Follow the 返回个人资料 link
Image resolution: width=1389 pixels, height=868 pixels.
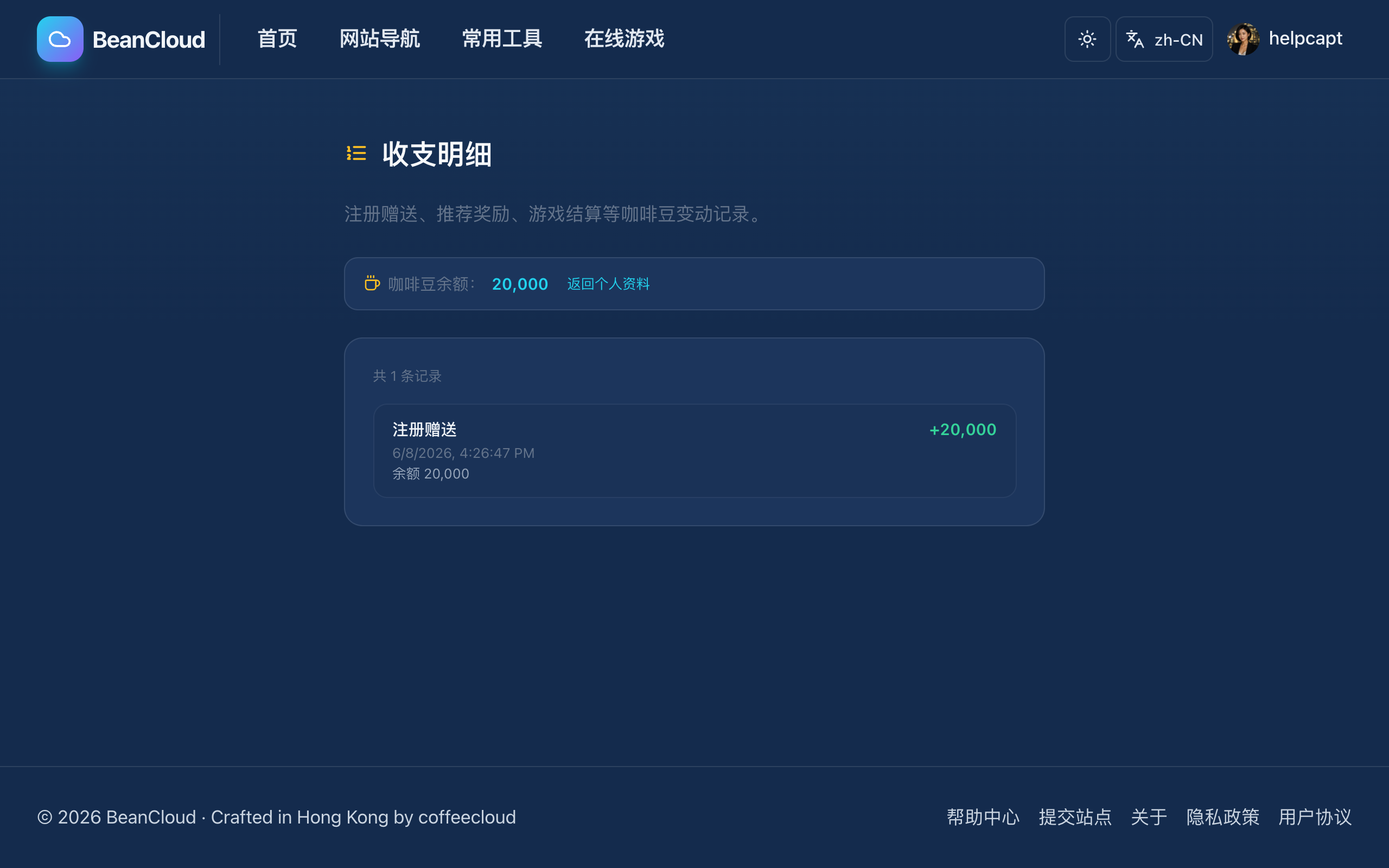tap(608, 284)
